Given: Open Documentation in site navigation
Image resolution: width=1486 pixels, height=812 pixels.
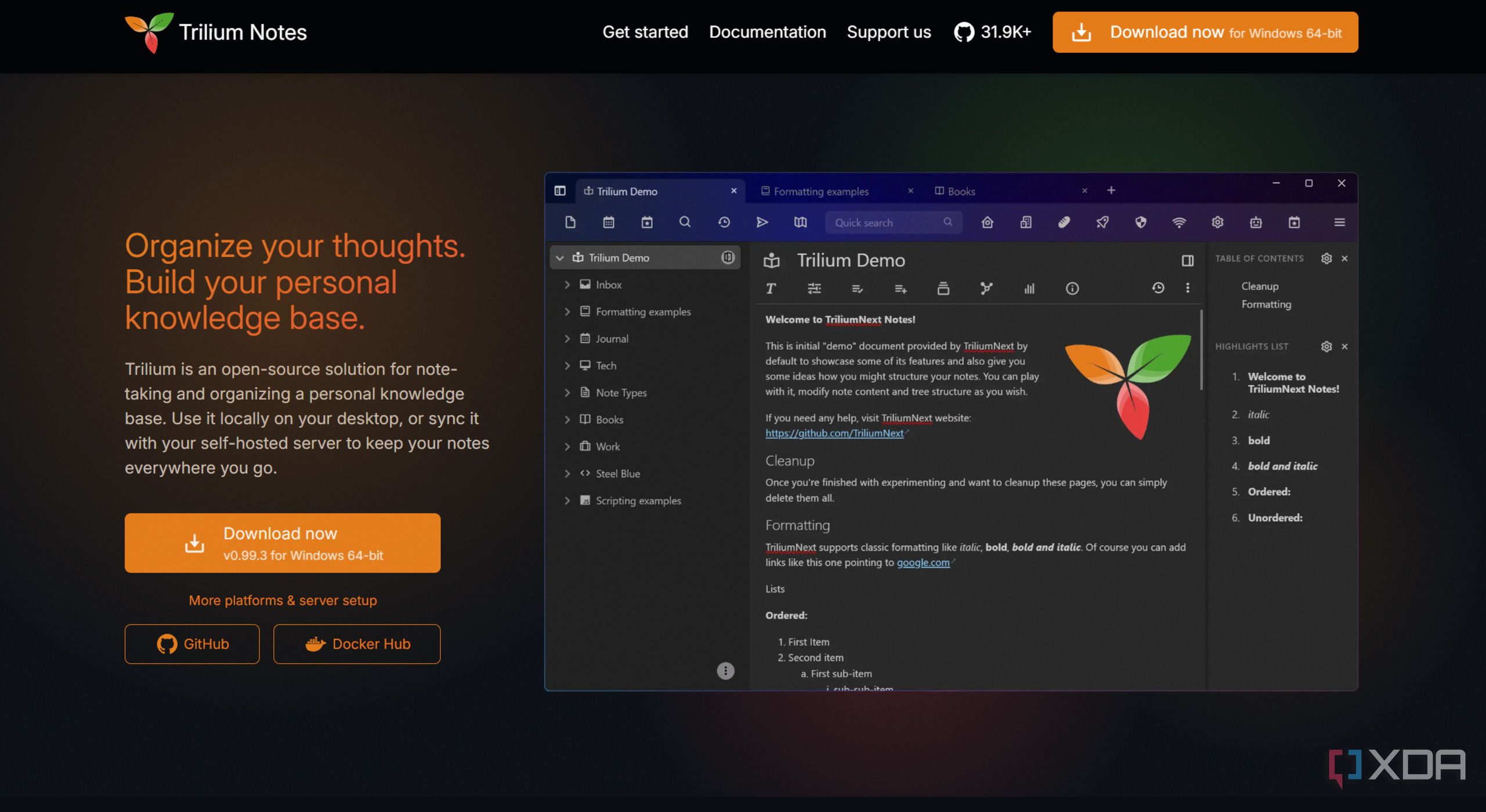Looking at the screenshot, I should coord(767,32).
